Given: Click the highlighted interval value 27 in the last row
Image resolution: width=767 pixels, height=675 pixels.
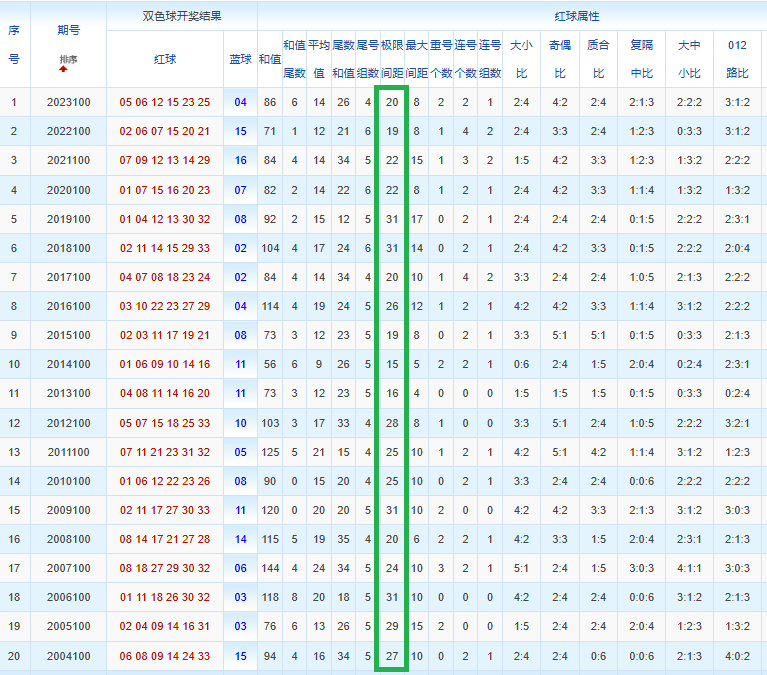Looking at the screenshot, I should coord(392,656).
